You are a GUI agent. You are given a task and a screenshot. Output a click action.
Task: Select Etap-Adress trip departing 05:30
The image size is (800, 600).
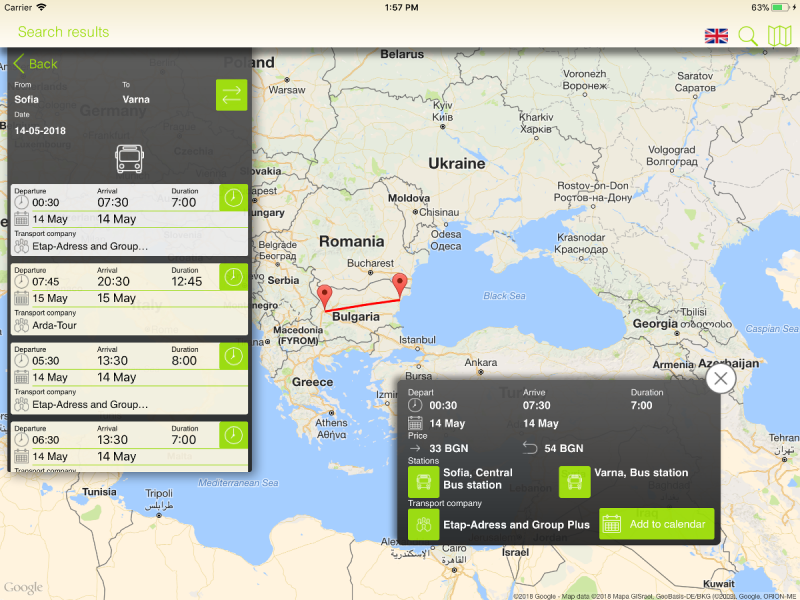point(129,378)
